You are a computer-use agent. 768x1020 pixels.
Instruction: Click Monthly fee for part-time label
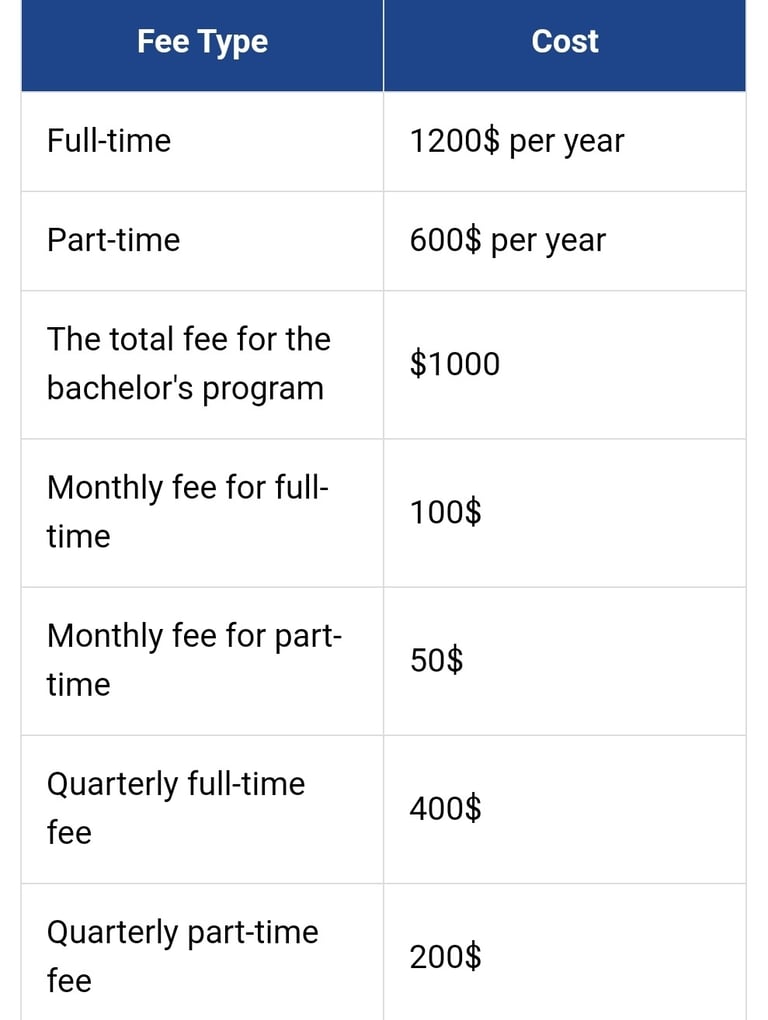(194, 660)
